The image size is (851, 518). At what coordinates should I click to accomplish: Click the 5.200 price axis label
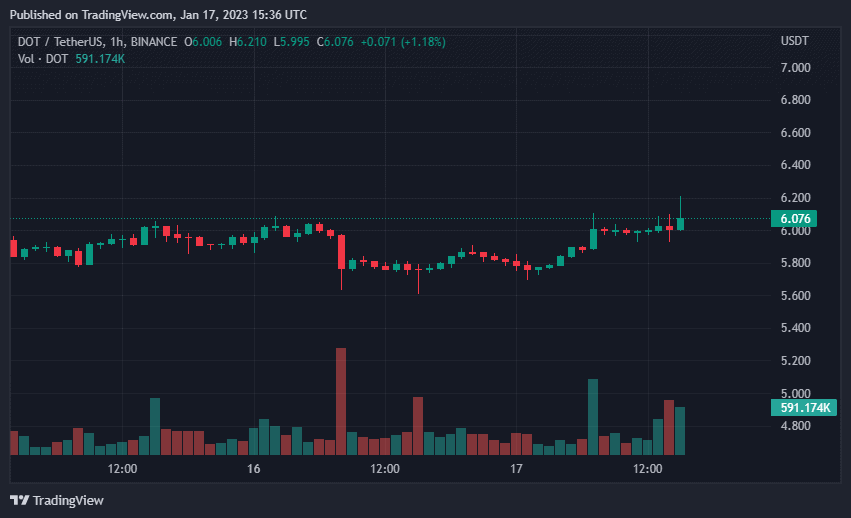[x=795, y=361]
